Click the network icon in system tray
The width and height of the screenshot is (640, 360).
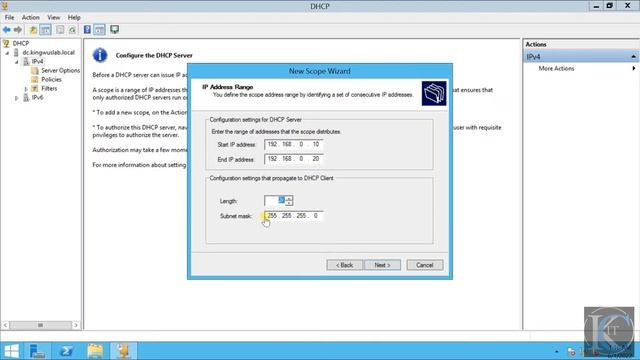571,351
